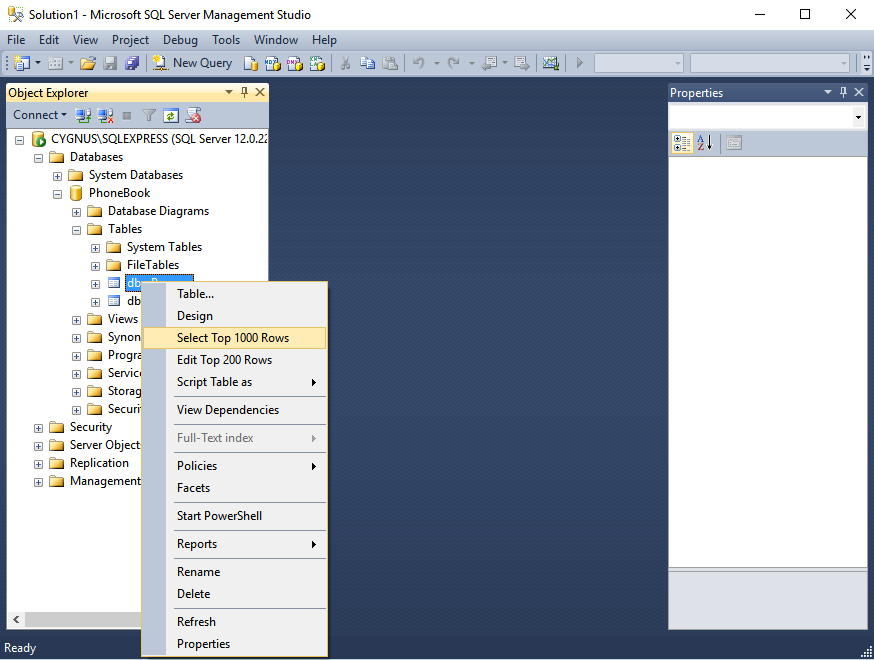This screenshot has width=874, height=660.
Task: Click Start PowerShell in context menu
Action: click(235, 516)
